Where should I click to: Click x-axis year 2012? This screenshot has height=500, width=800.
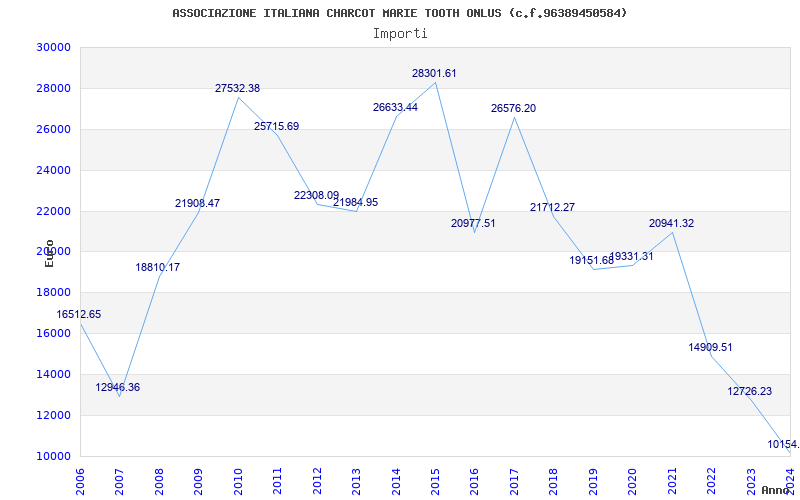317,482
